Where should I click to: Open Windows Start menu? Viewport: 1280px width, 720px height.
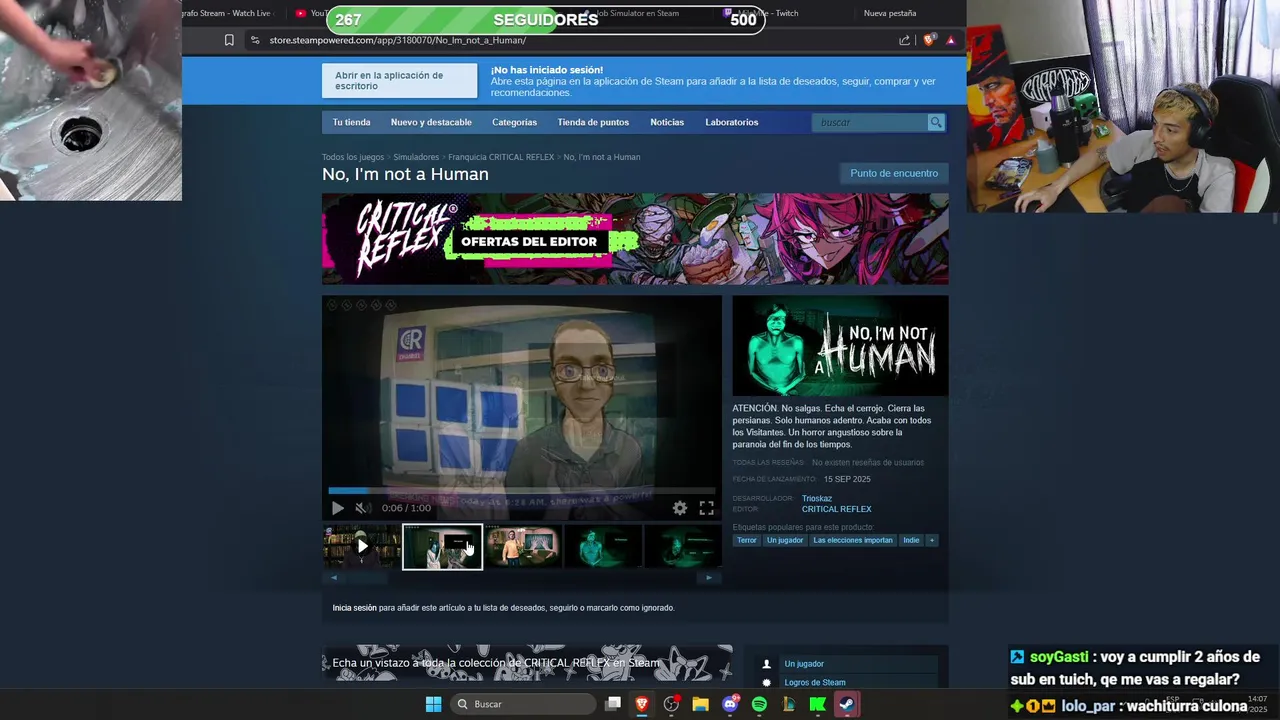point(434,704)
